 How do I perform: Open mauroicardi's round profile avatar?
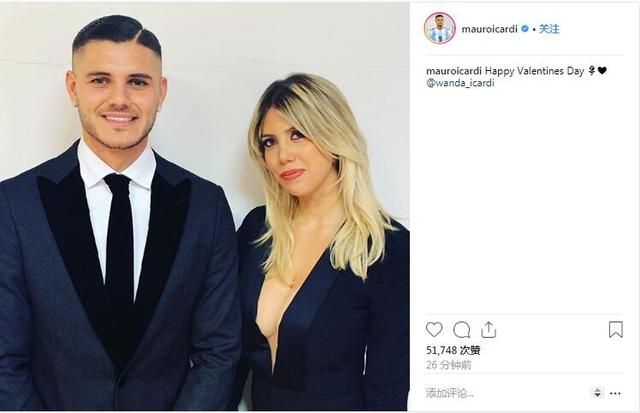coord(440,28)
